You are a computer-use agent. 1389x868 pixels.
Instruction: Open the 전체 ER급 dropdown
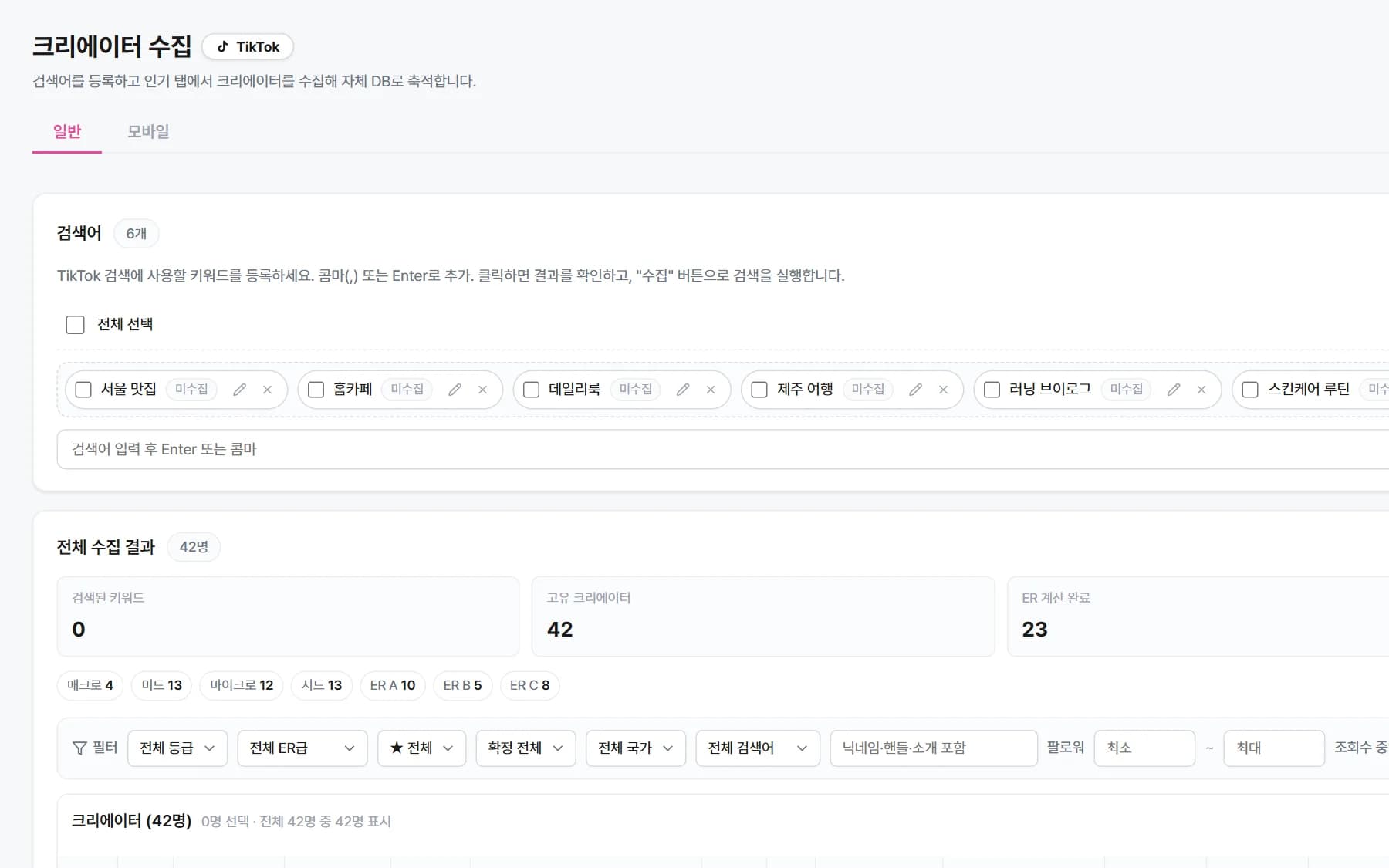302,748
